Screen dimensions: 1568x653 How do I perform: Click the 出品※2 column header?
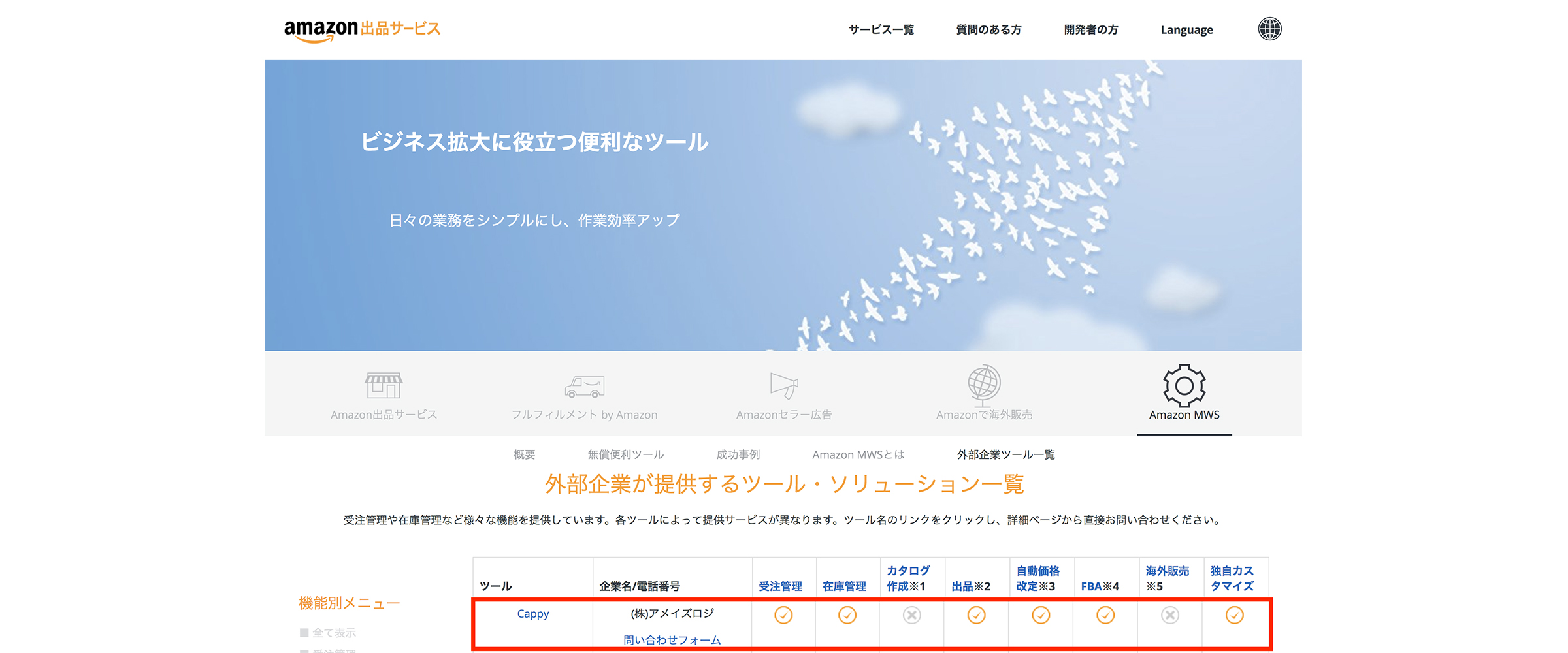(971, 586)
